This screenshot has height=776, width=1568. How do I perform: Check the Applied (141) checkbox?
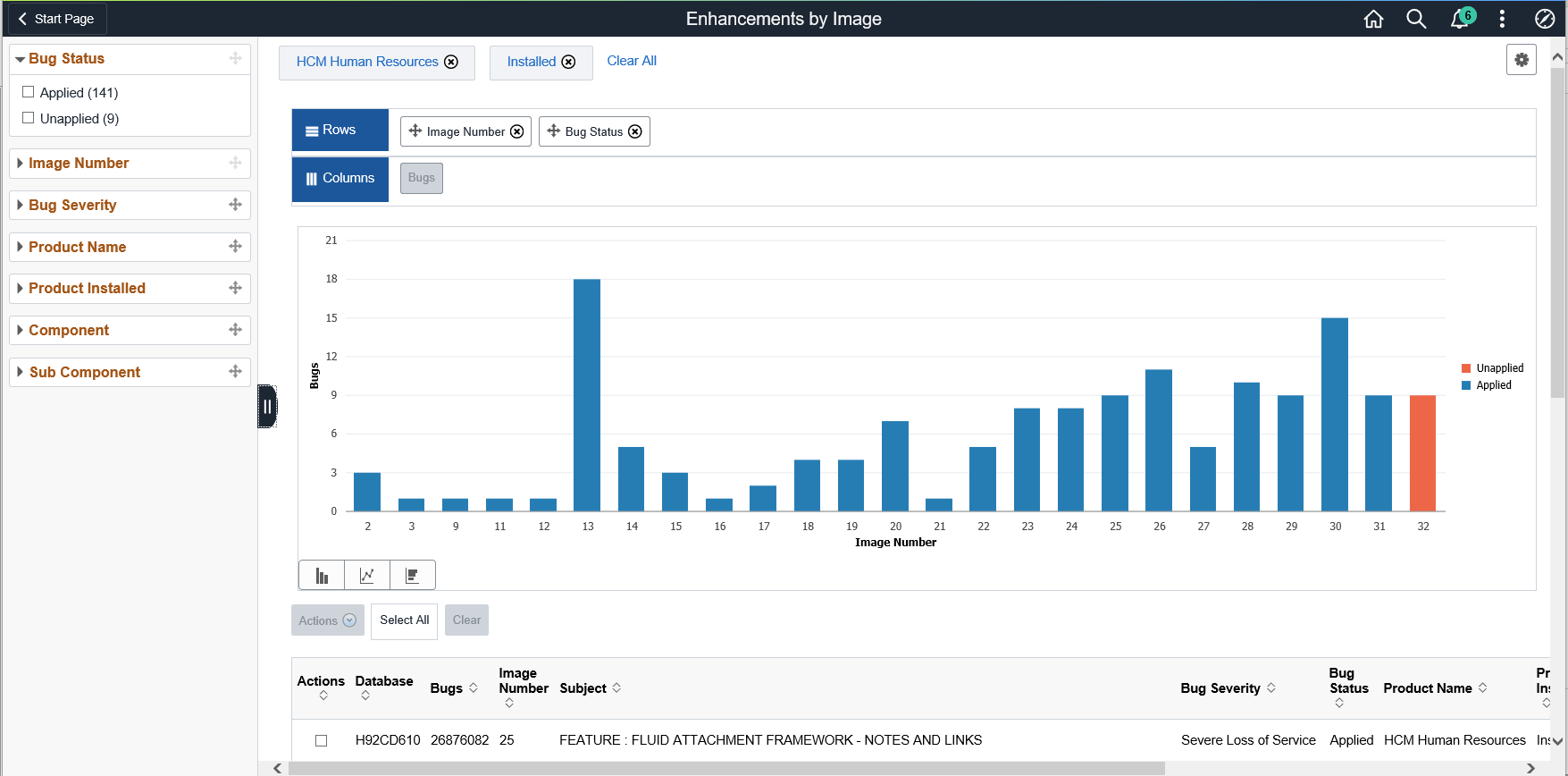point(29,92)
